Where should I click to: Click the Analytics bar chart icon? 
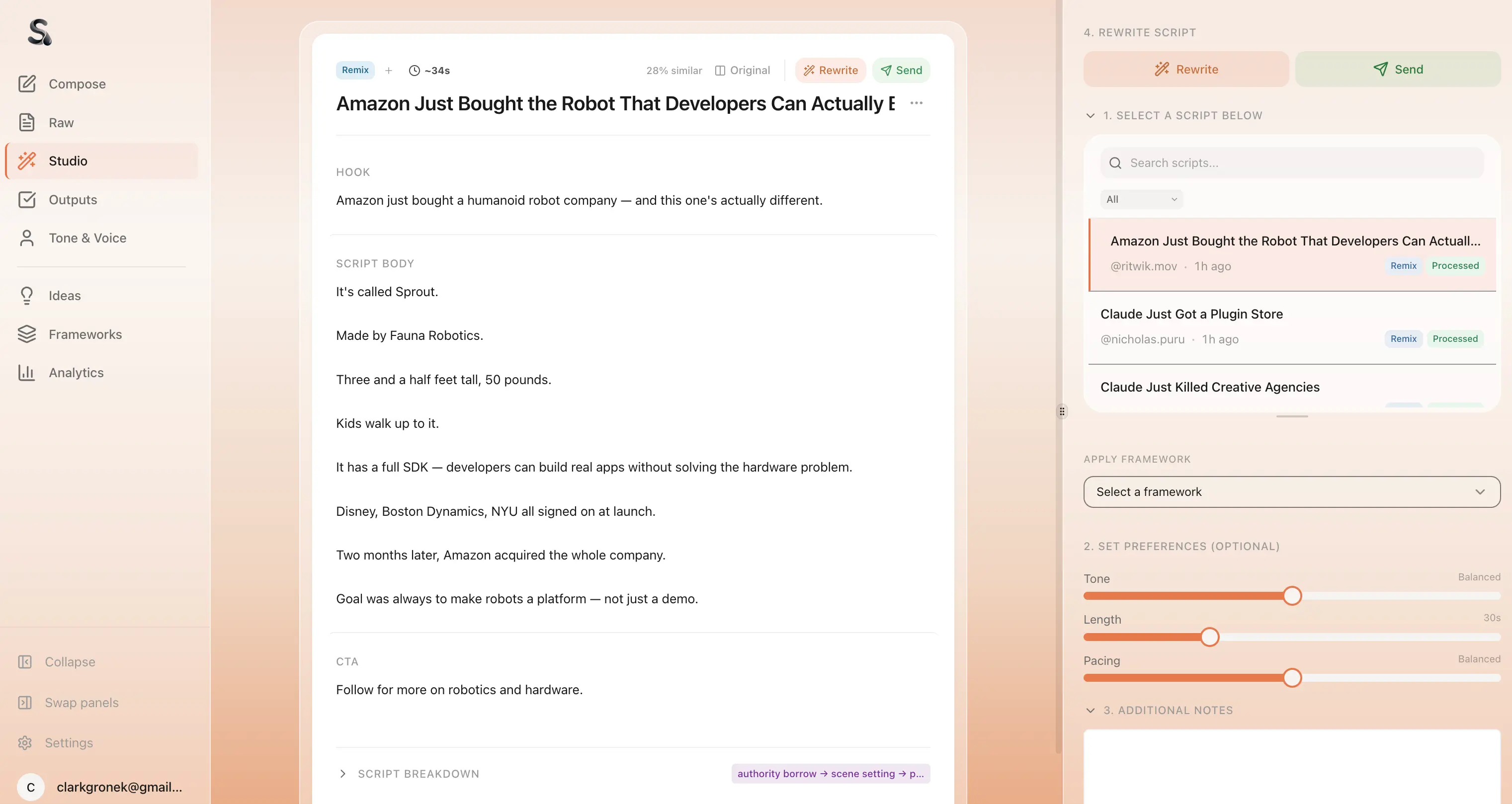26,373
